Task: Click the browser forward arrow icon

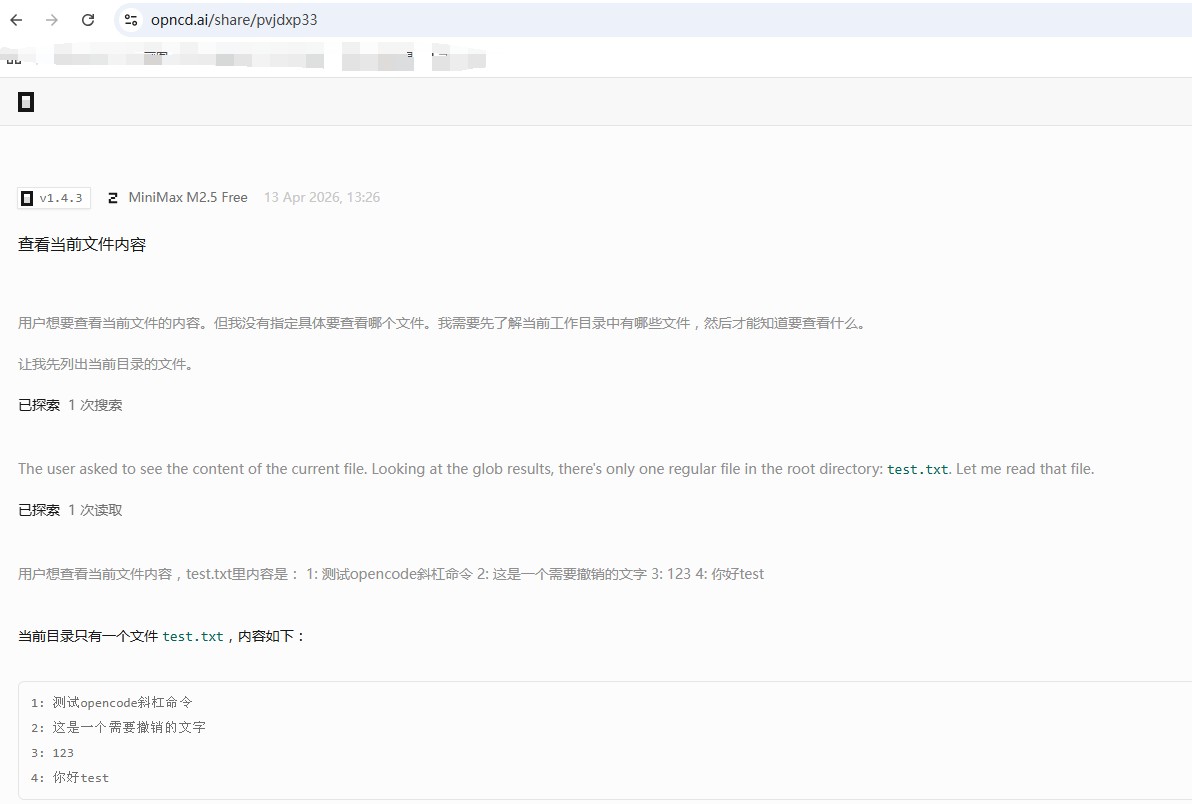Action: (51, 18)
